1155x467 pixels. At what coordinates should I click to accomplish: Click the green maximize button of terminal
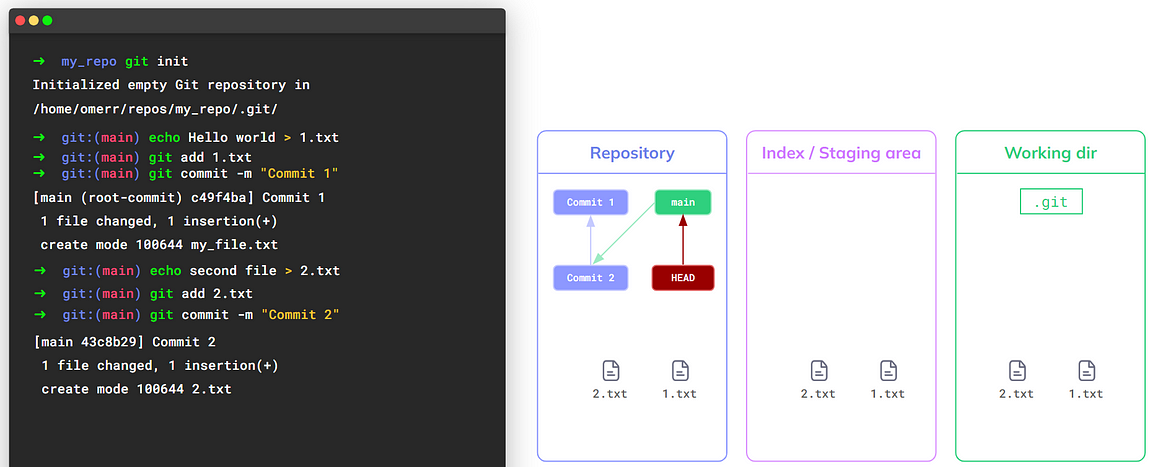point(47,21)
